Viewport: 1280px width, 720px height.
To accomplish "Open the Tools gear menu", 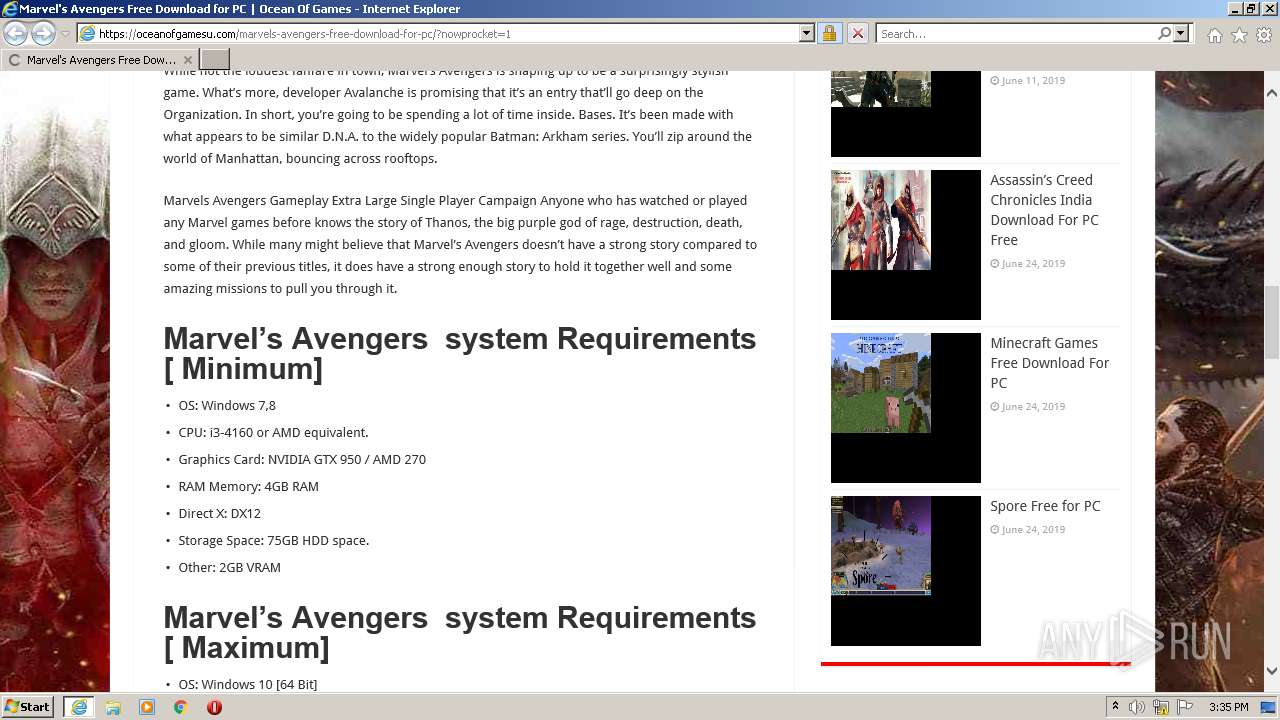I will click(x=1264, y=35).
